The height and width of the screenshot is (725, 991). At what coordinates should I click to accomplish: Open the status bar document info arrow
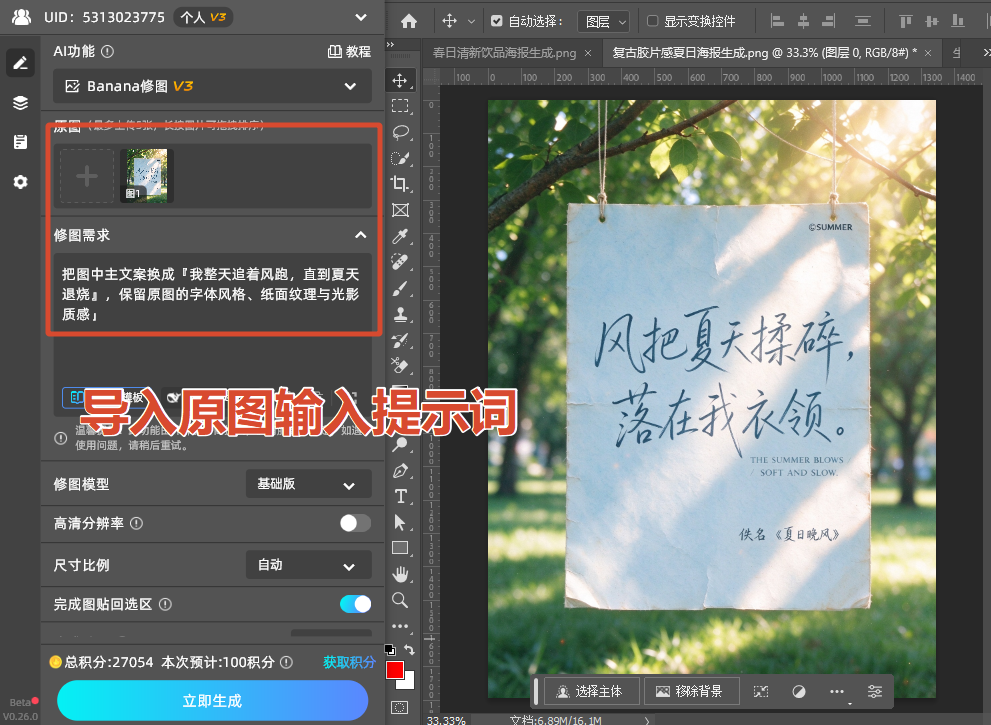pos(647,720)
